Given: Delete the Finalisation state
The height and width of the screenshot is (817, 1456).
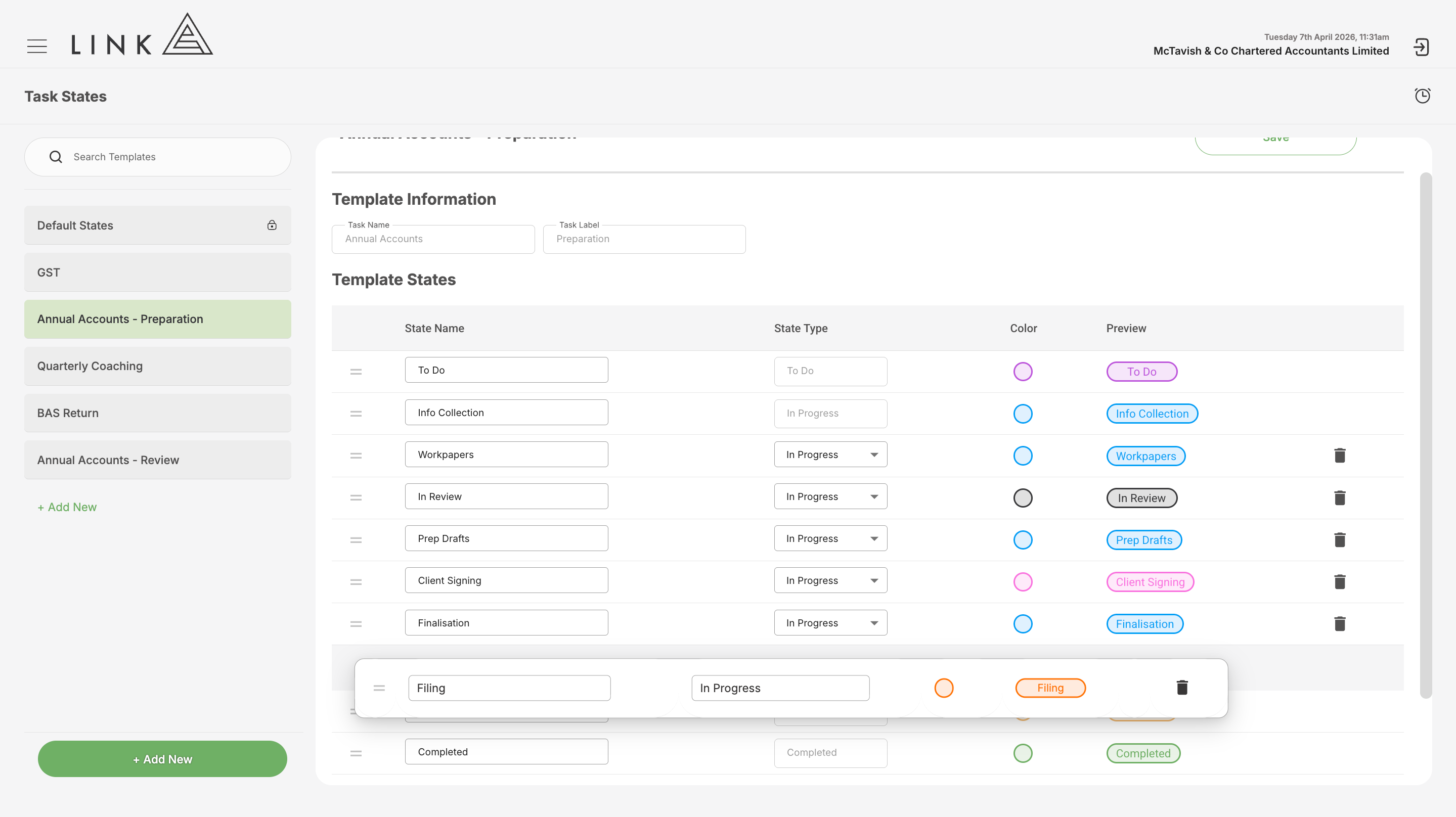Looking at the screenshot, I should point(1340,624).
